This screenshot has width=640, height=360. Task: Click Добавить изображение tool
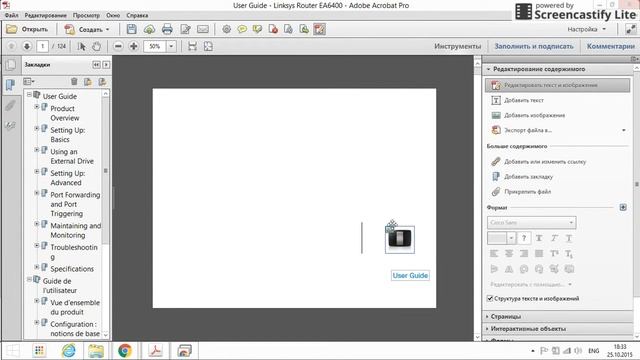pos(528,115)
